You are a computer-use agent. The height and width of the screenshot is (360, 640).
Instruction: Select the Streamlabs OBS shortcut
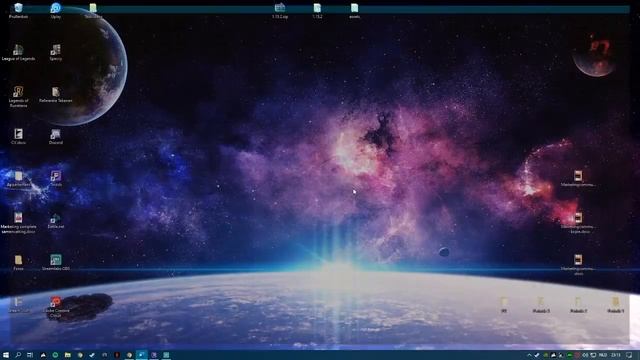coord(56,262)
